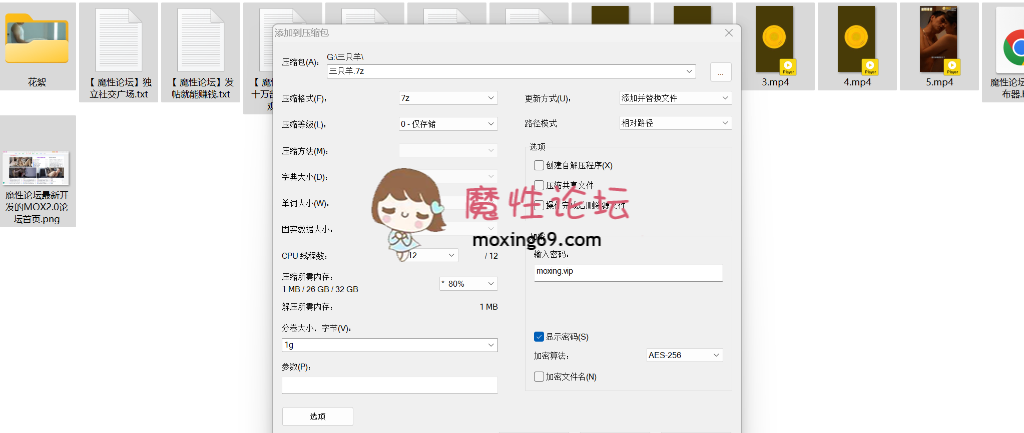Uncheck the 显示密码 checkbox

tap(540, 337)
